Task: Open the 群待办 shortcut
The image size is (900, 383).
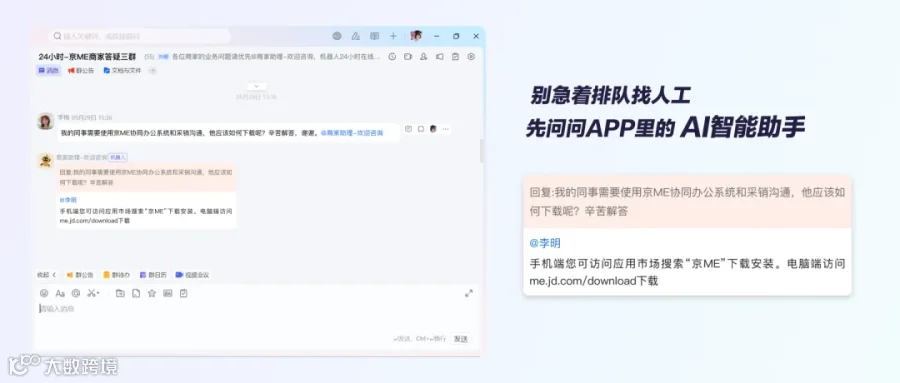Action: (x=117, y=275)
